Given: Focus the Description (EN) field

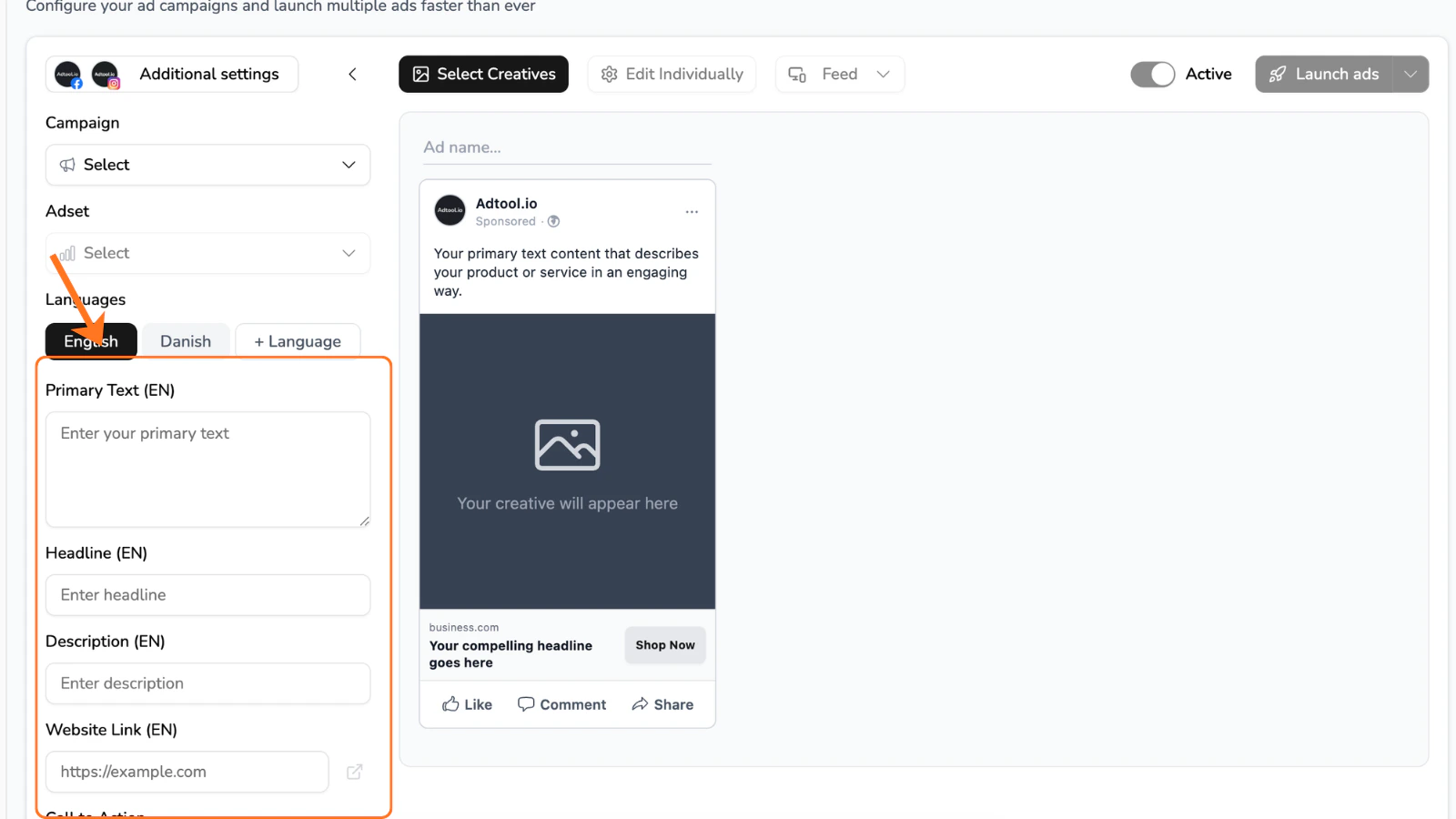Looking at the screenshot, I should tap(207, 683).
